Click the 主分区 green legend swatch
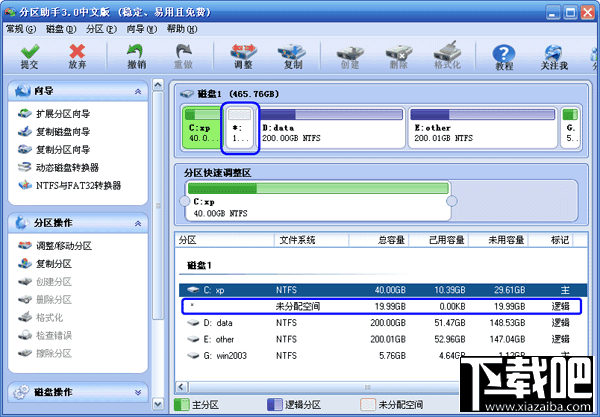The height and width of the screenshot is (417, 600). click(182, 405)
